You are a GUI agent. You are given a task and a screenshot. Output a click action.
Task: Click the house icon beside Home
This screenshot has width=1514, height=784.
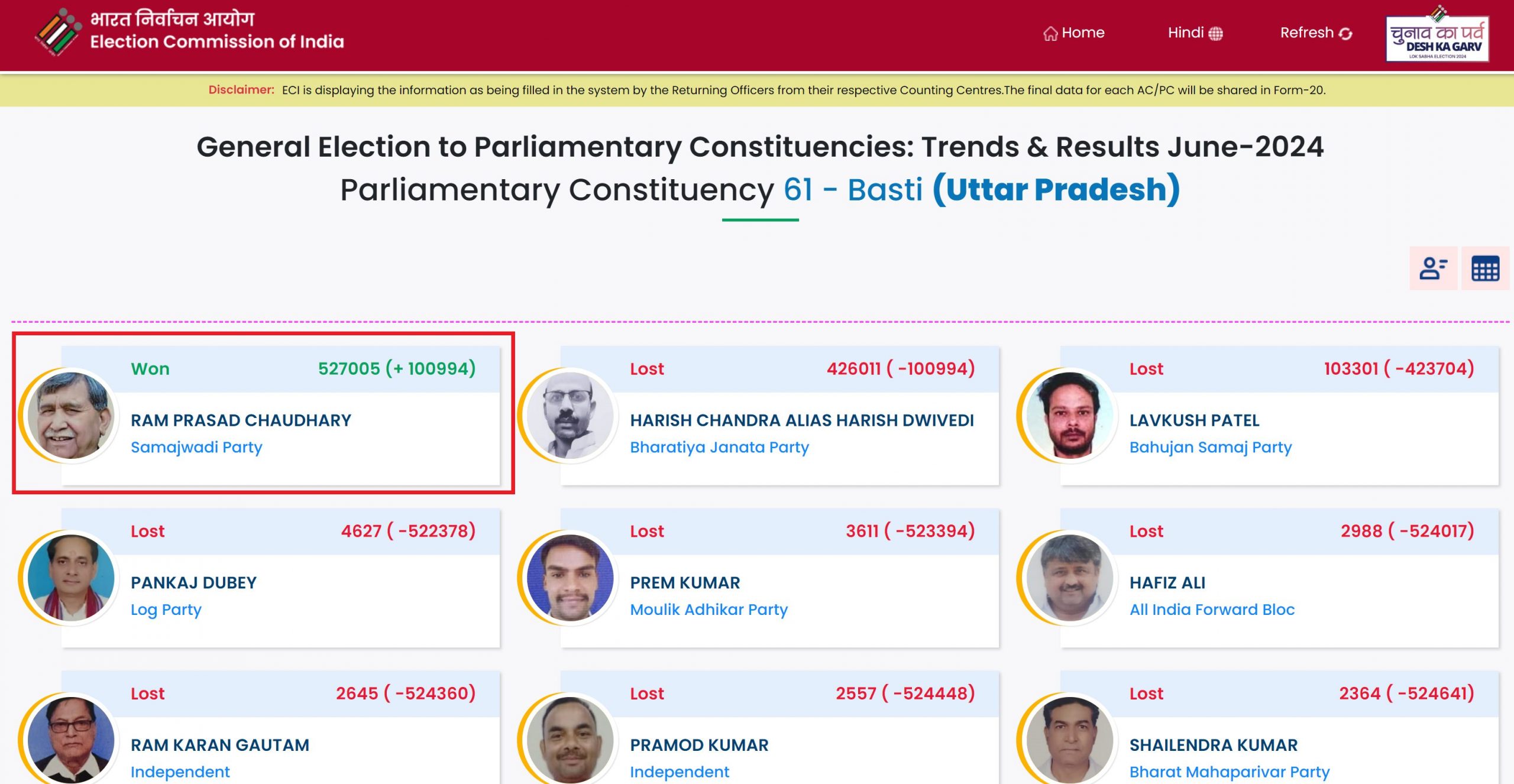click(x=1050, y=34)
